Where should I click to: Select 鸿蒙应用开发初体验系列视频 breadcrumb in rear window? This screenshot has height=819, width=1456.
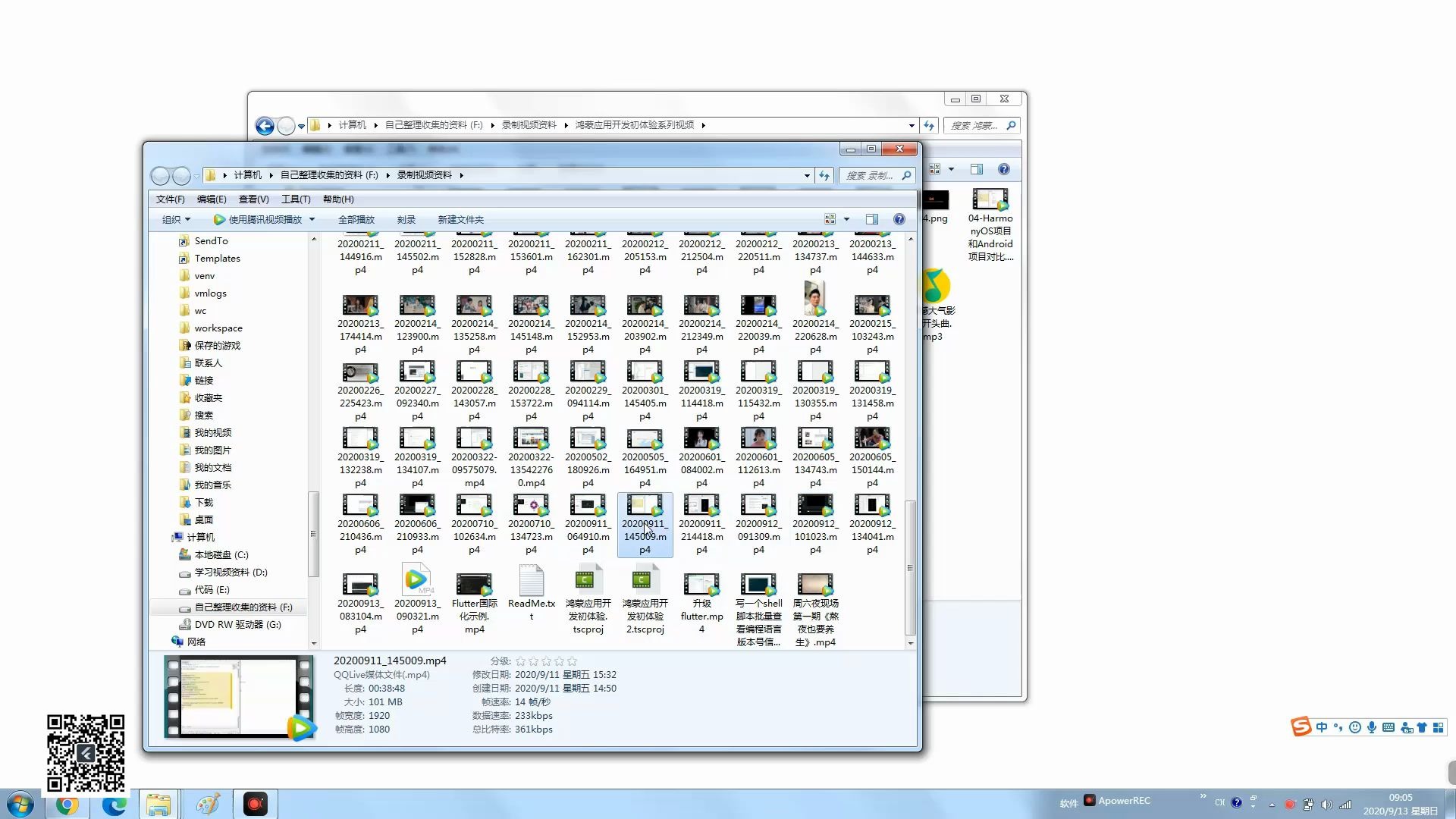(634, 125)
